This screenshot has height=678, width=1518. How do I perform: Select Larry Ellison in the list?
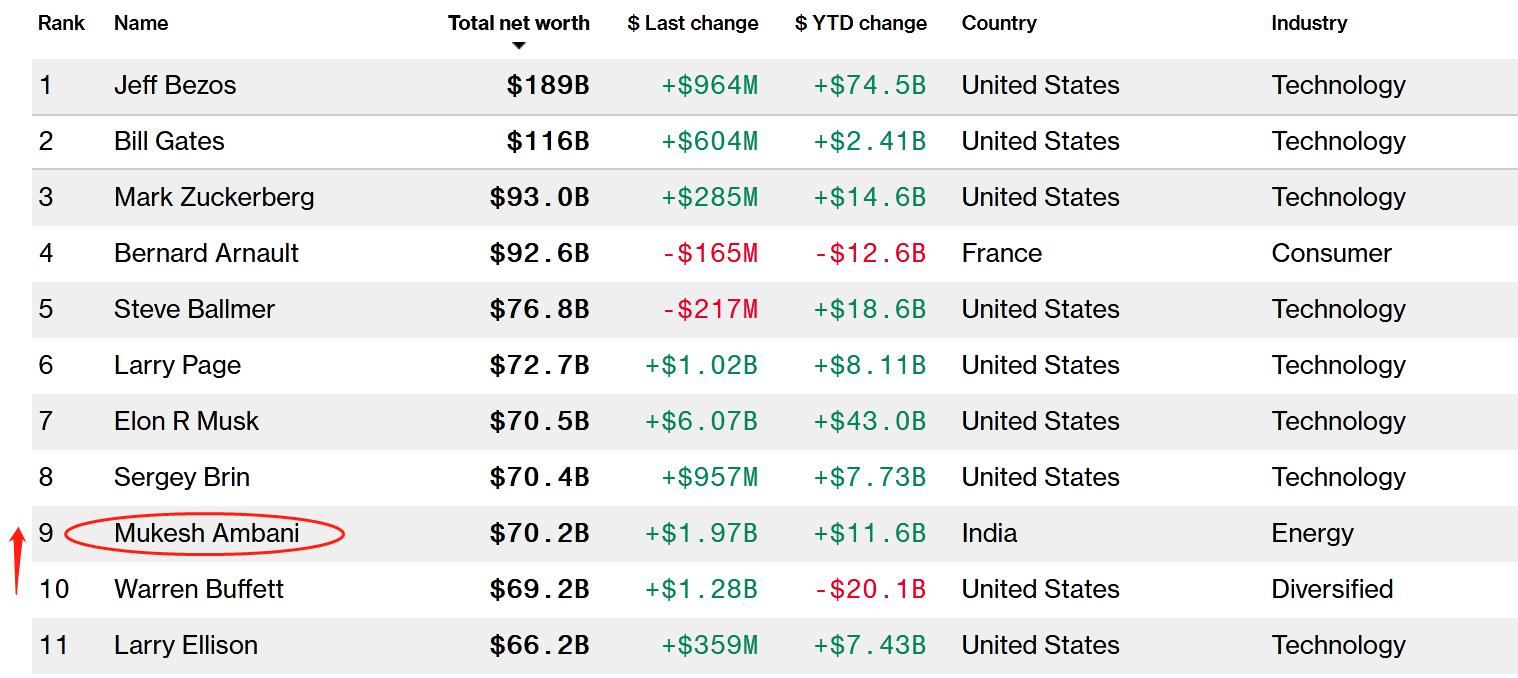tap(186, 645)
